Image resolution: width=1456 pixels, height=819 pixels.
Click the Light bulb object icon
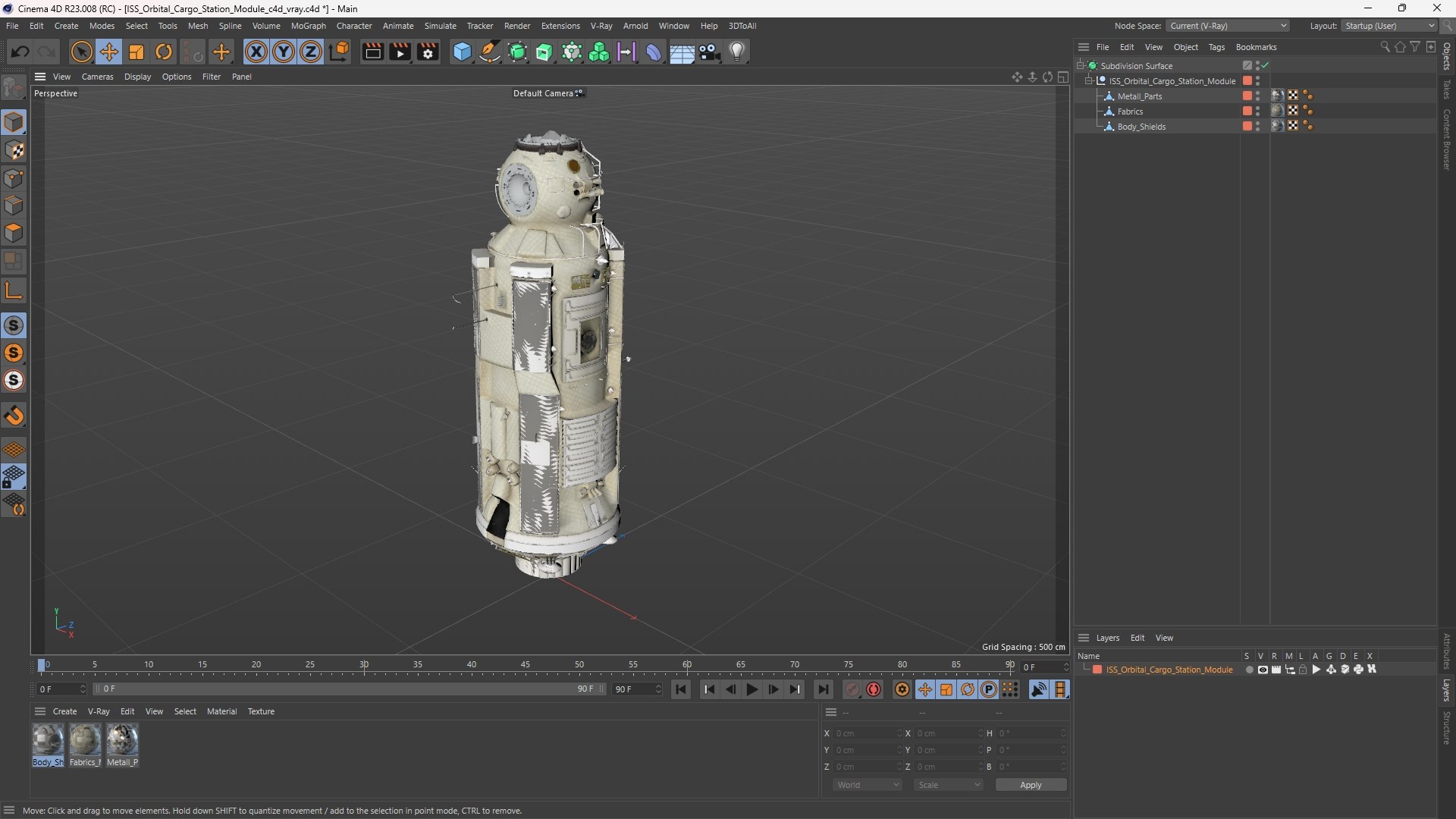point(737,52)
